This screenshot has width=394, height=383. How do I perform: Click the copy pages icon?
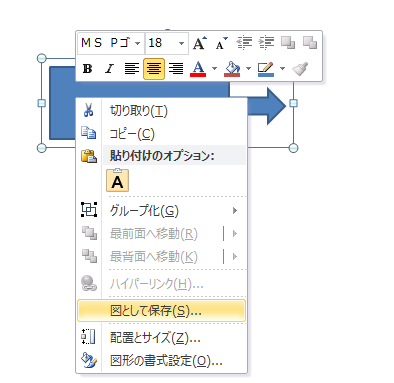pos(89,133)
